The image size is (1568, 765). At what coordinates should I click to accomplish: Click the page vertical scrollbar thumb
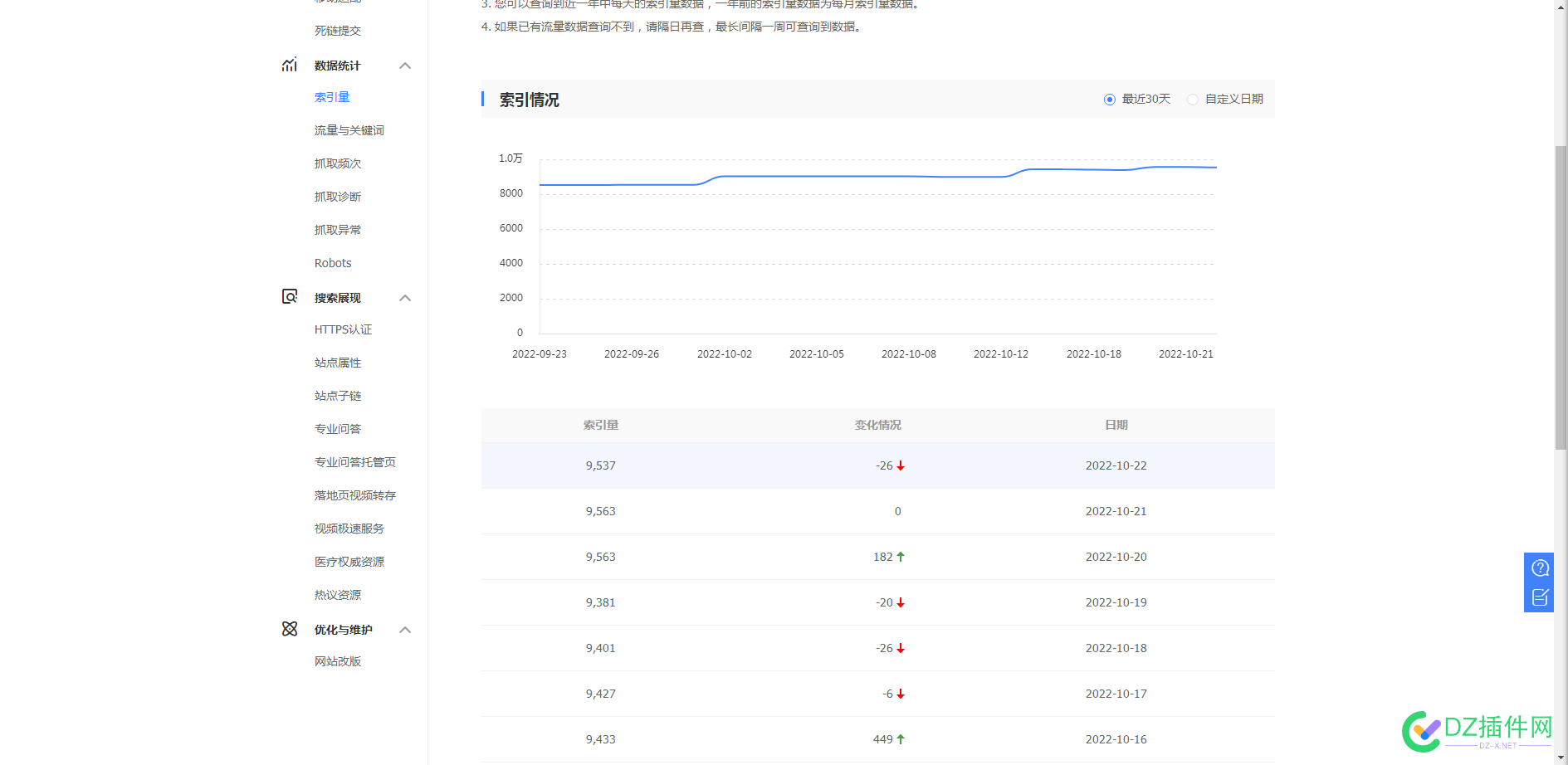(1561, 297)
